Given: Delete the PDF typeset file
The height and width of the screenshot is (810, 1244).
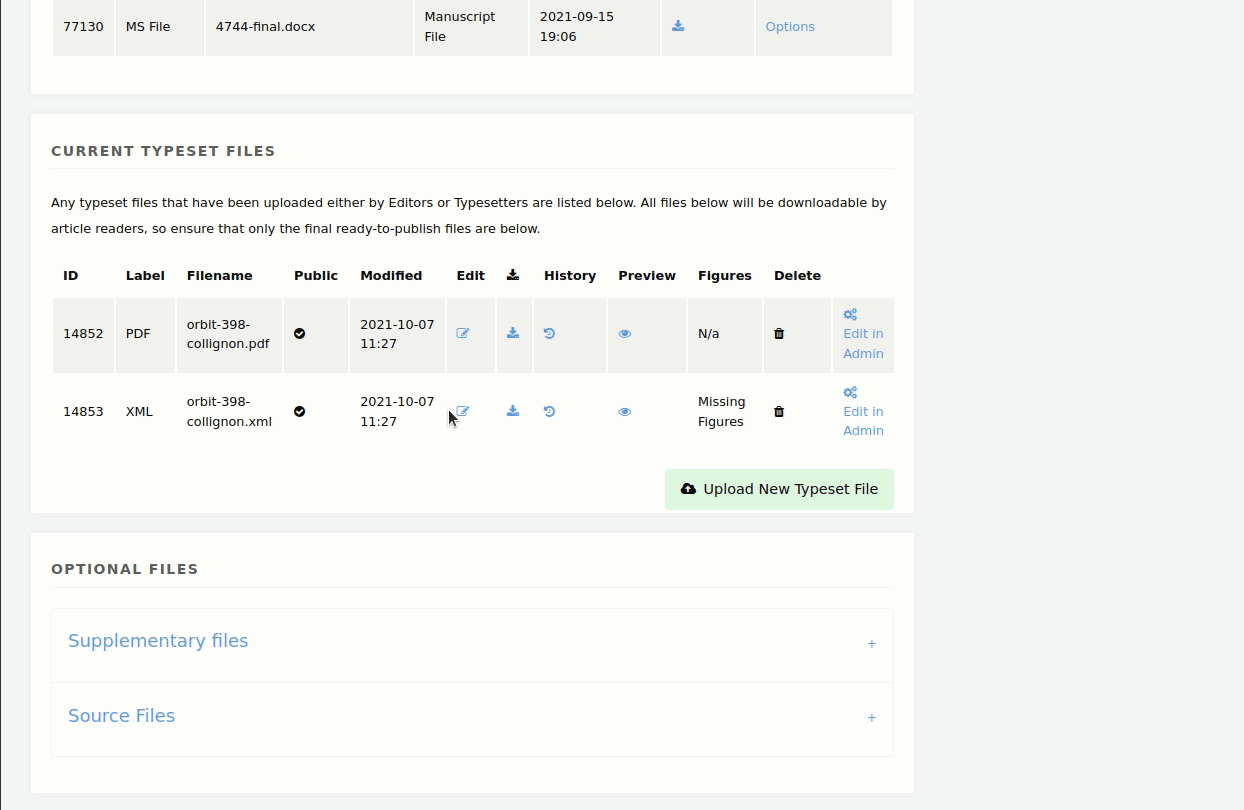Looking at the screenshot, I should point(779,334).
